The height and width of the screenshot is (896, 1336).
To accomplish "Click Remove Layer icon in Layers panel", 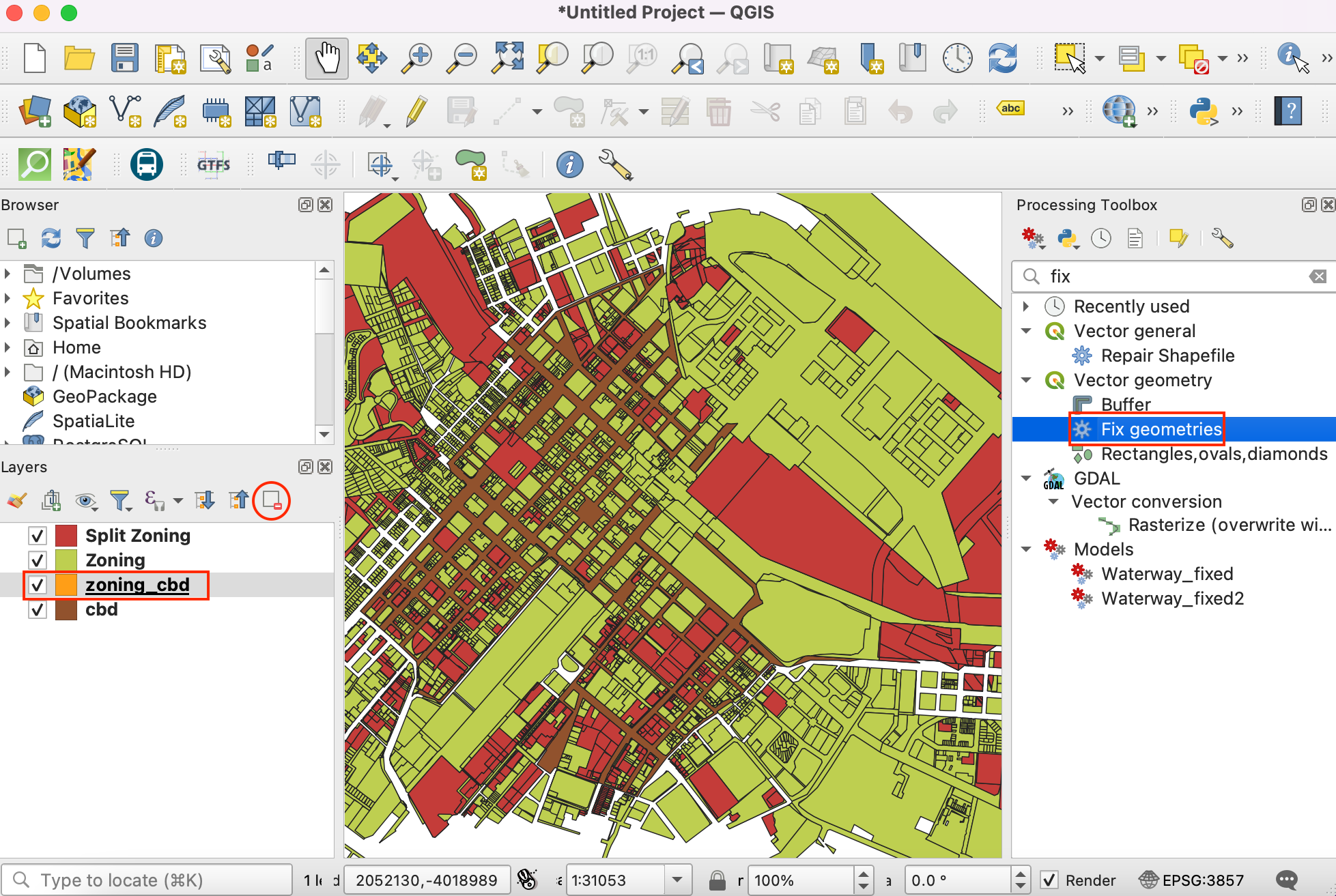I will click(272, 501).
